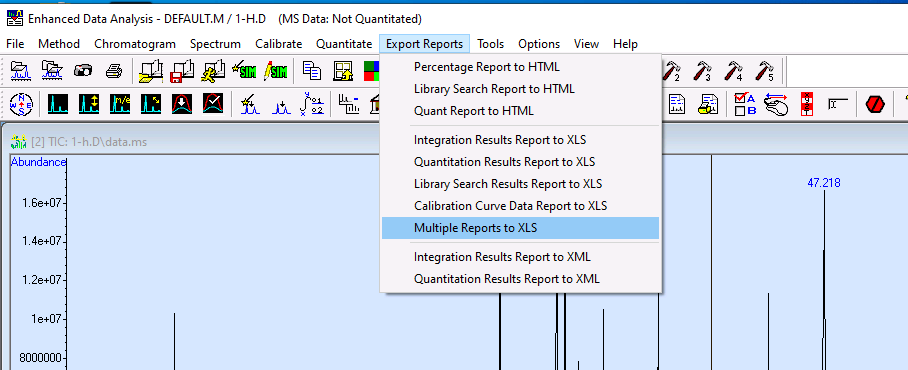Click the SIM pencil edit icon

pyautogui.click(x=275, y=71)
